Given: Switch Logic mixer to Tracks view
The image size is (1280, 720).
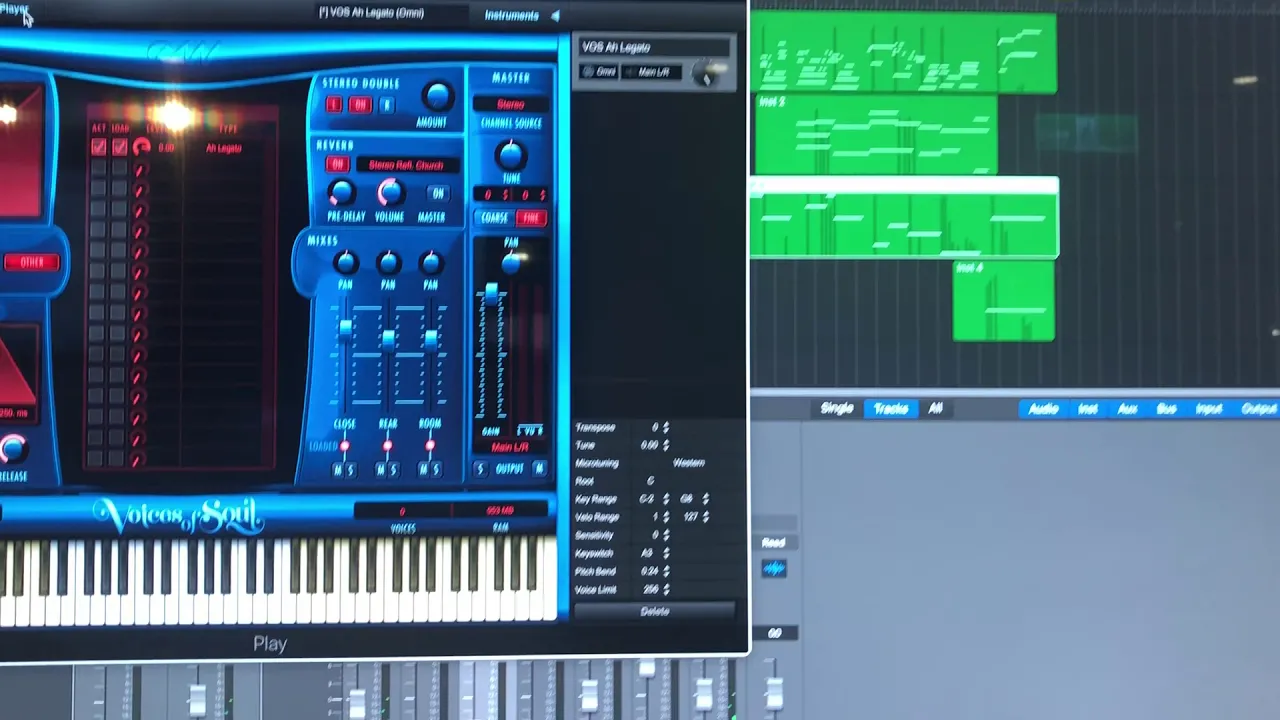Looking at the screenshot, I should [890, 408].
